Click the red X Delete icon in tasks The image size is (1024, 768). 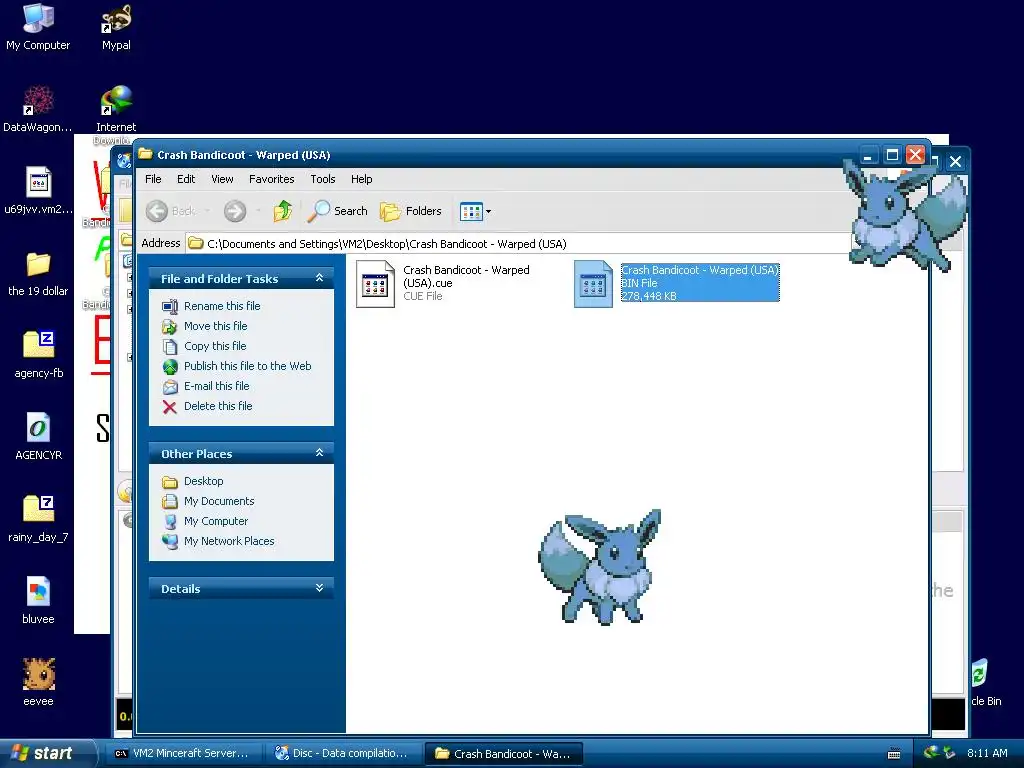(x=170, y=407)
